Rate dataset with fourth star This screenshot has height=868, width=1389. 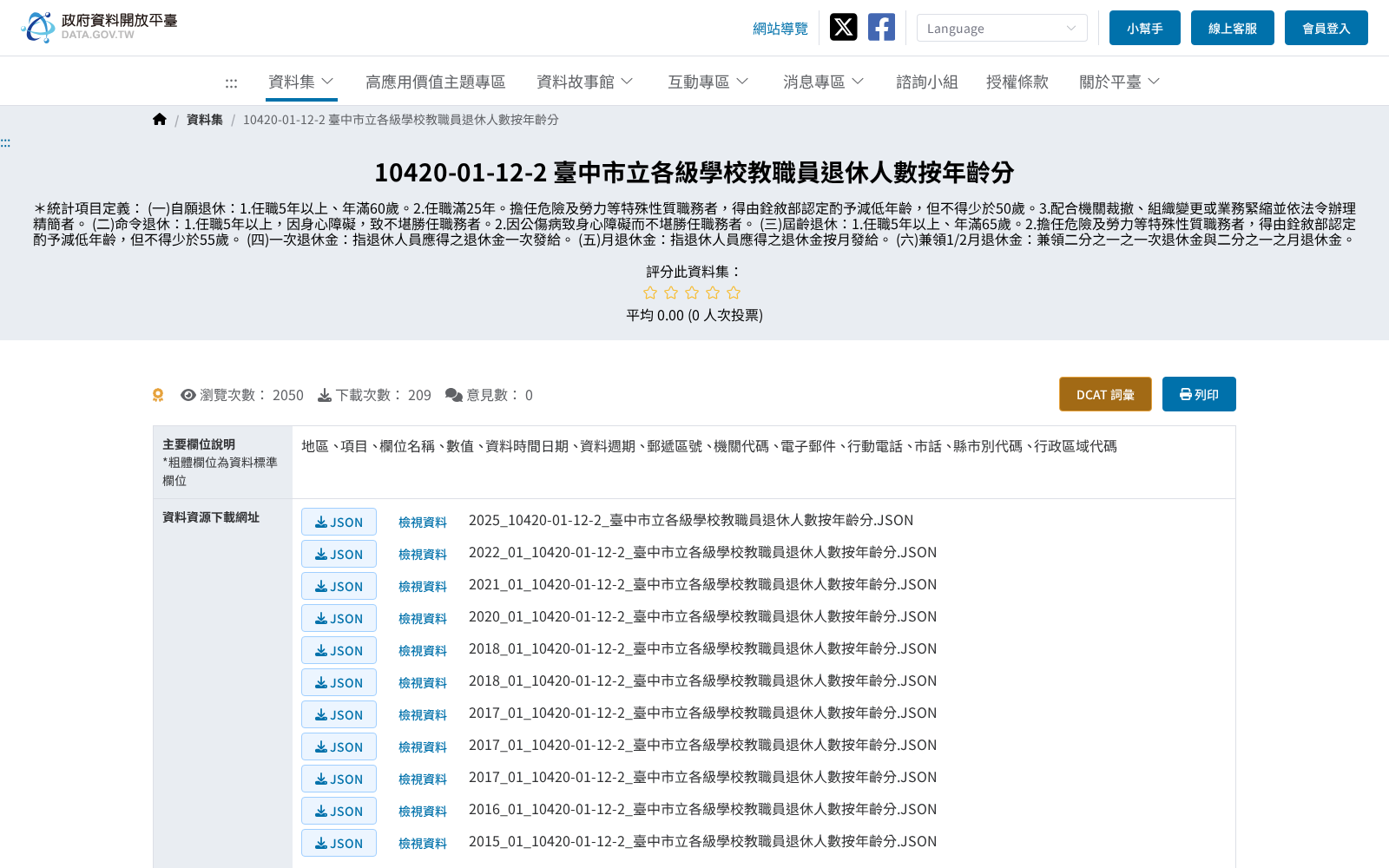point(713,293)
